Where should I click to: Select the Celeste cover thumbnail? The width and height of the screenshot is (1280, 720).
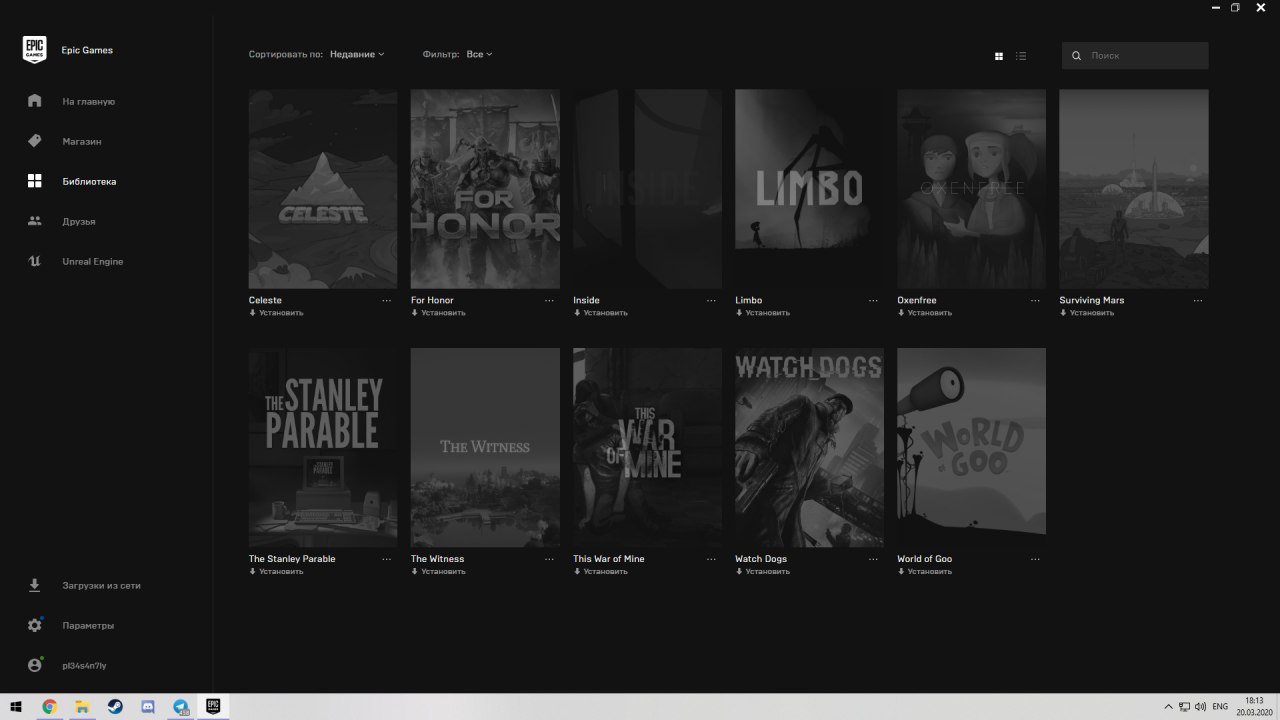click(323, 189)
